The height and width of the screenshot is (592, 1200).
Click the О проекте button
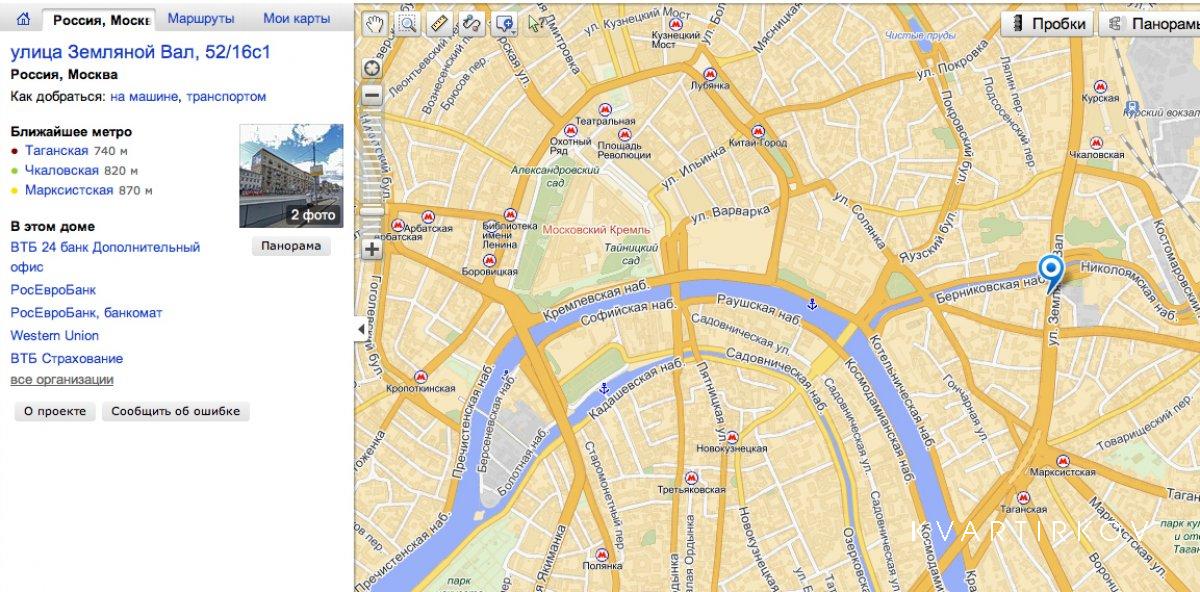(55, 411)
